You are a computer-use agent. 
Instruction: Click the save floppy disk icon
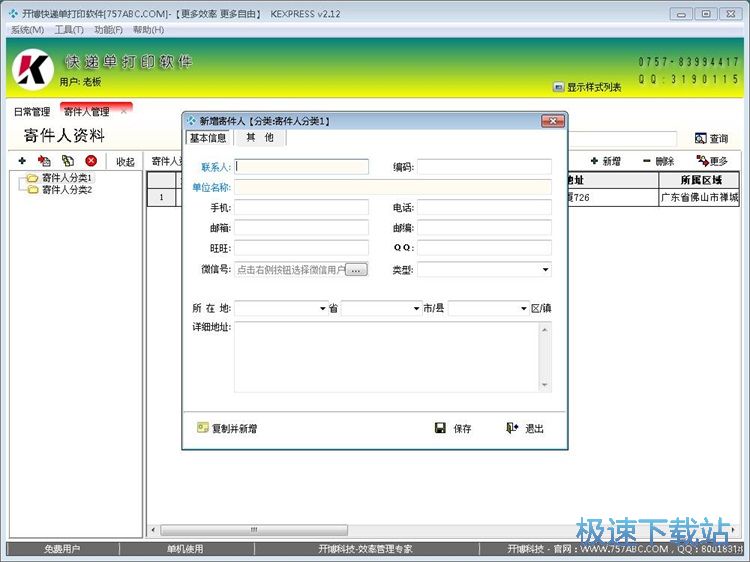(x=440, y=428)
